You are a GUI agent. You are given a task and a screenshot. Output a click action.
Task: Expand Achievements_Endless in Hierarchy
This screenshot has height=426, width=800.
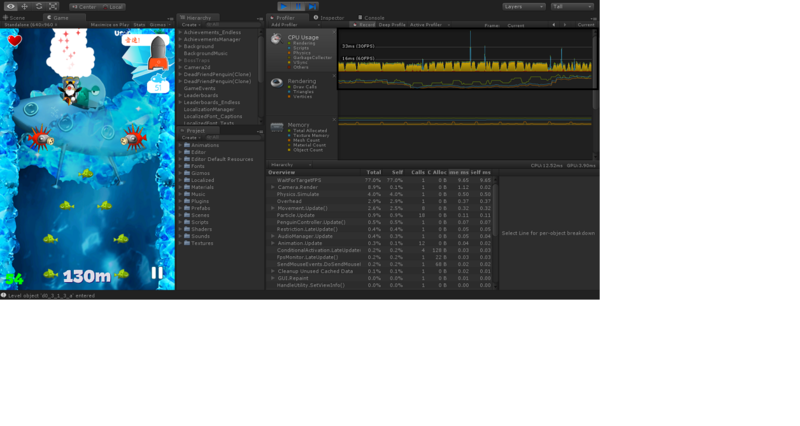(x=180, y=32)
